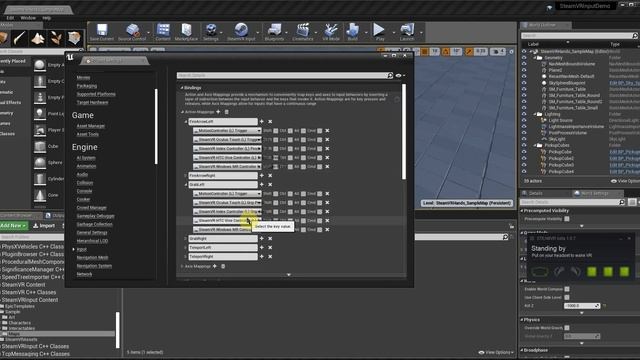Click the Add New button in Content Browser
The width and height of the screenshot is (640, 360).
pos(13,225)
